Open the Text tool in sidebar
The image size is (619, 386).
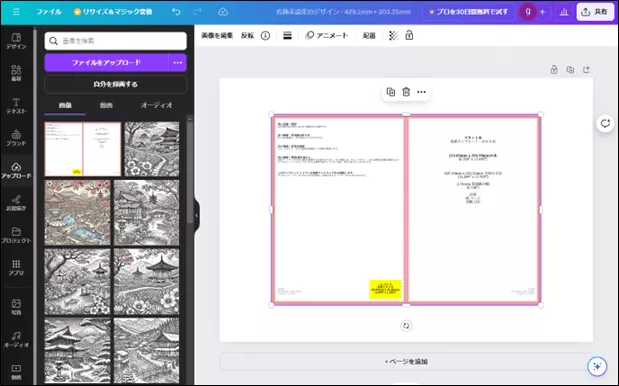16,106
